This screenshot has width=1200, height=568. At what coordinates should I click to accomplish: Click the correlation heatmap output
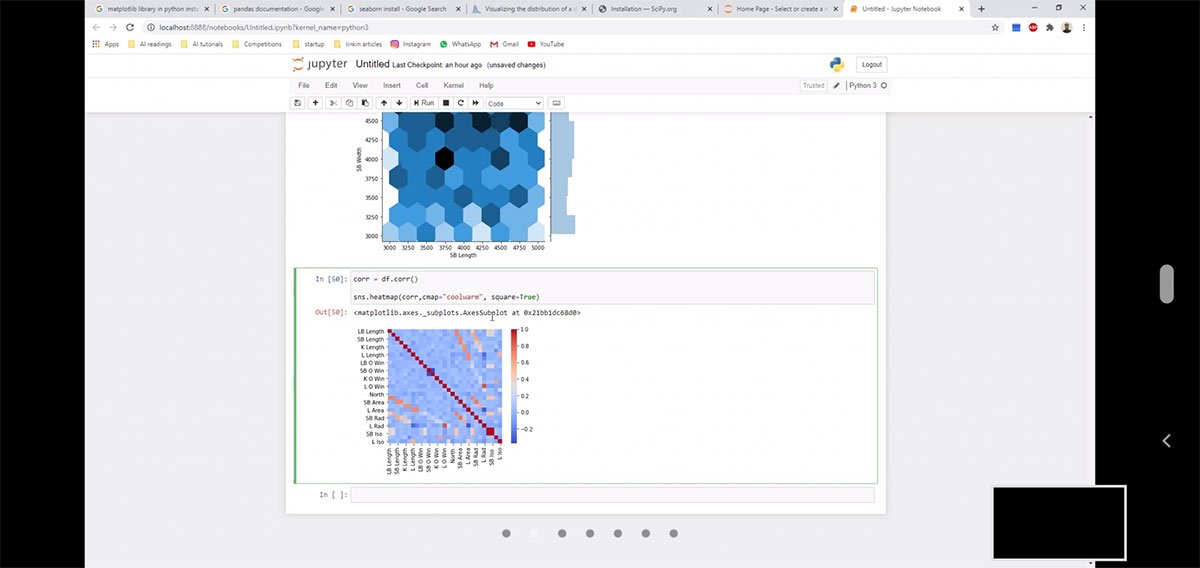(445, 386)
